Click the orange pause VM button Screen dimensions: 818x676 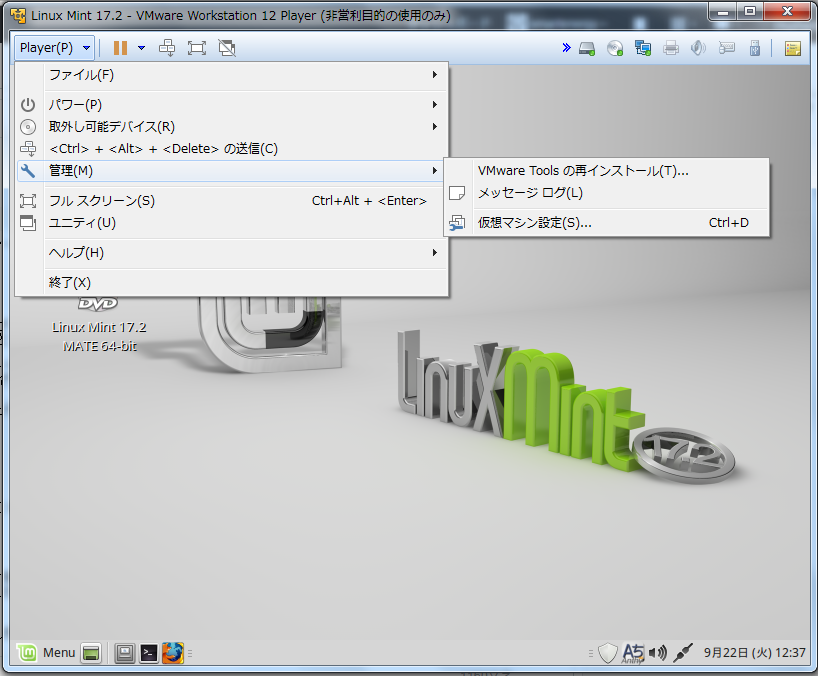[x=121, y=48]
